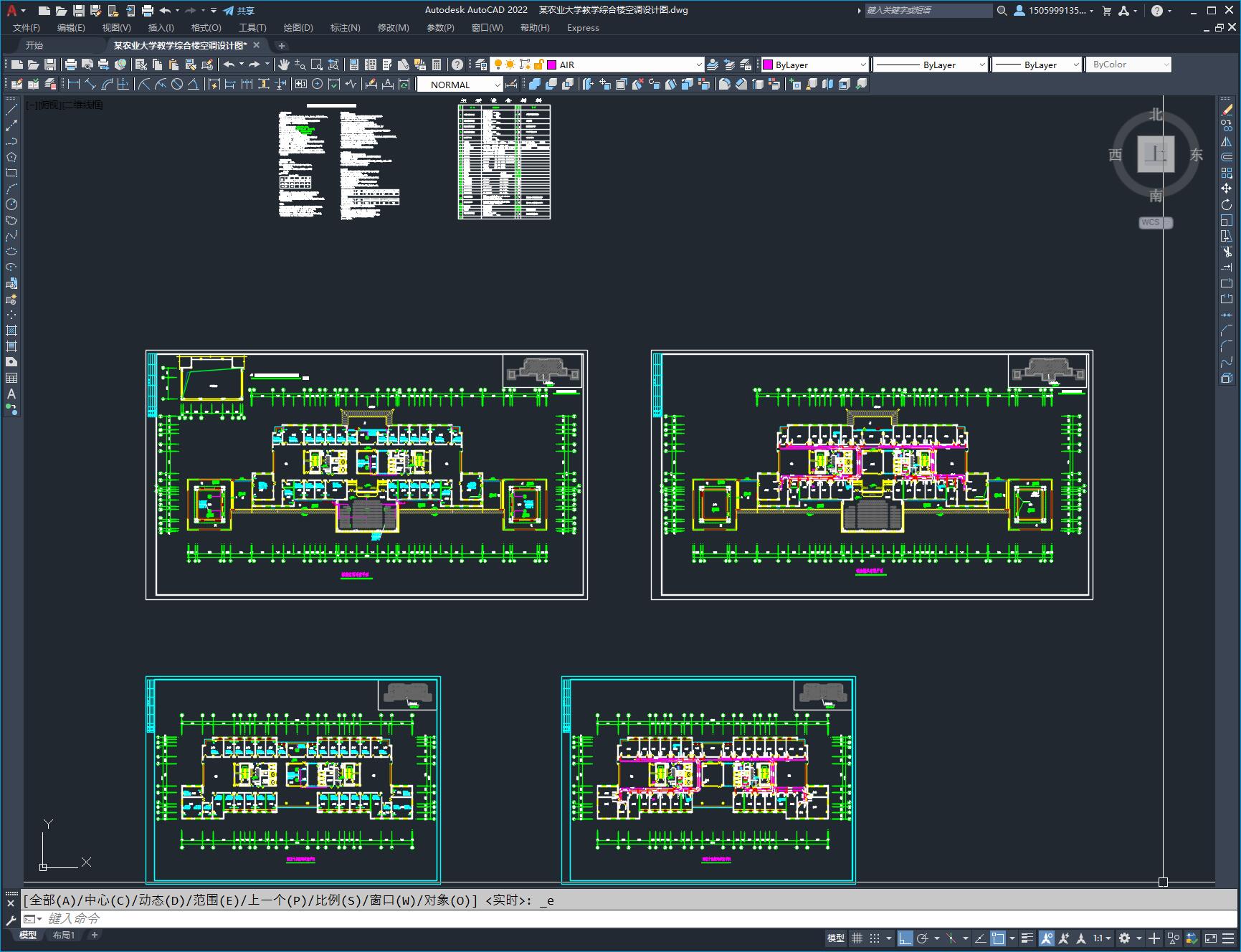Select the Mirror tool in modify toolbar
Viewport: 1241px width, 952px height.
(x=1227, y=141)
